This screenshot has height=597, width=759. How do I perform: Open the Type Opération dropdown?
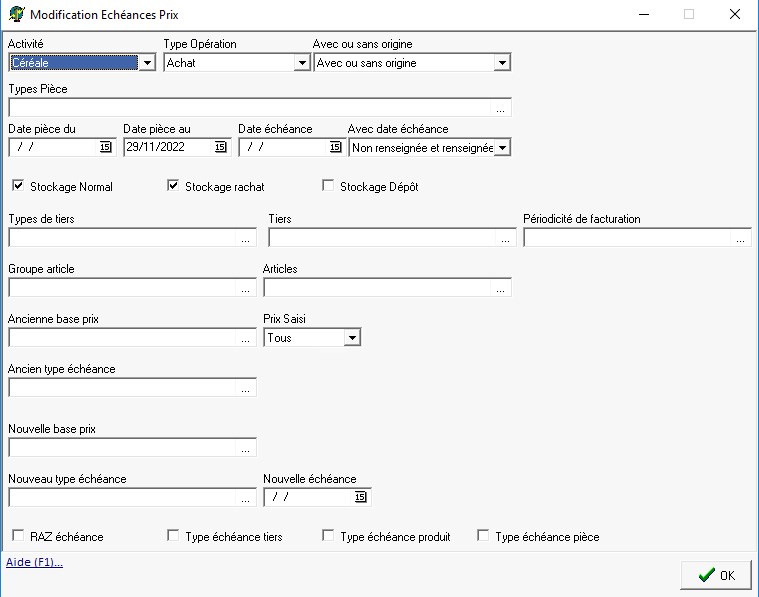point(301,63)
